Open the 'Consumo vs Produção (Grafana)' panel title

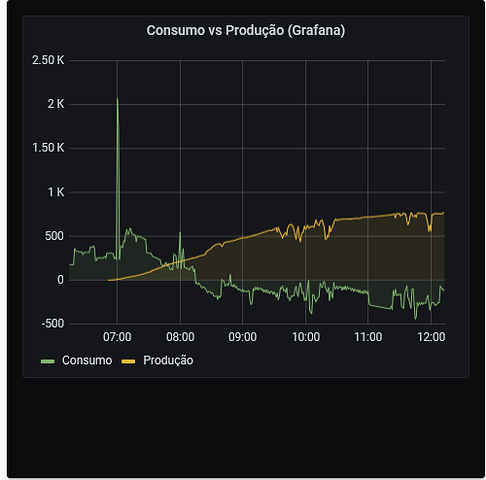pyautogui.click(x=246, y=31)
